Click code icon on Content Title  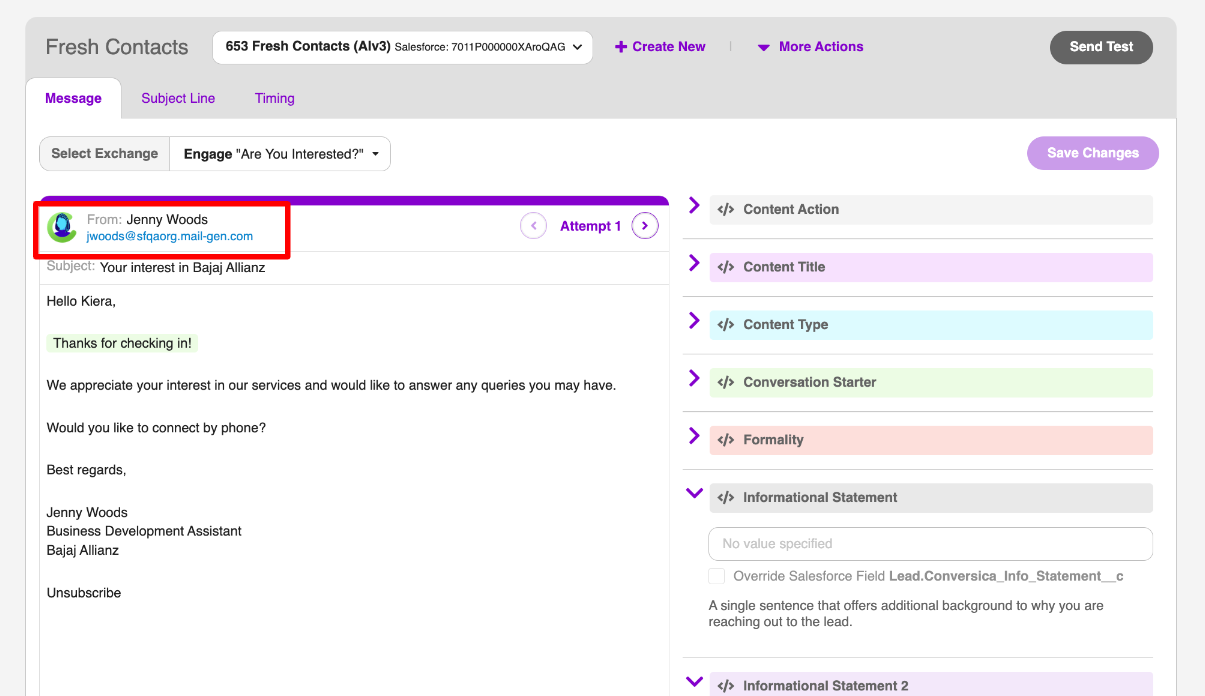click(x=726, y=267)
